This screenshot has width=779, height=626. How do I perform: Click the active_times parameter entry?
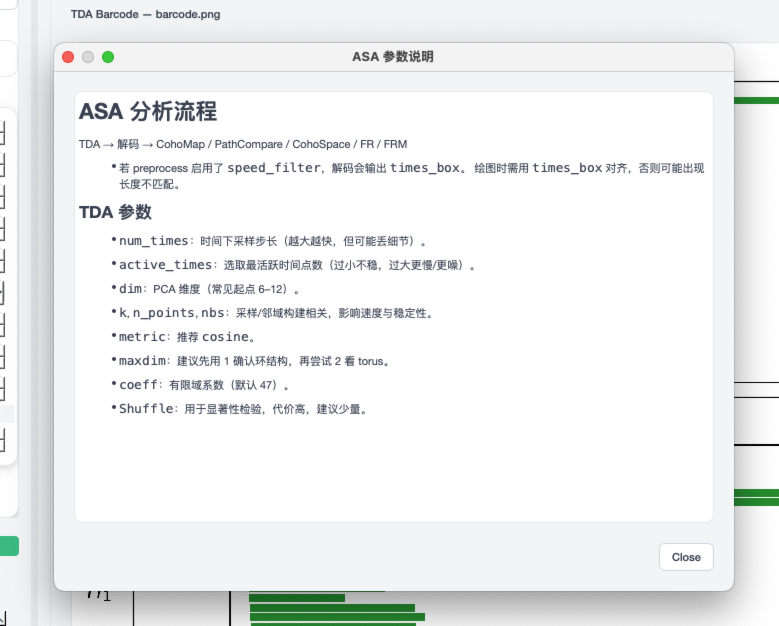[166, 265]
